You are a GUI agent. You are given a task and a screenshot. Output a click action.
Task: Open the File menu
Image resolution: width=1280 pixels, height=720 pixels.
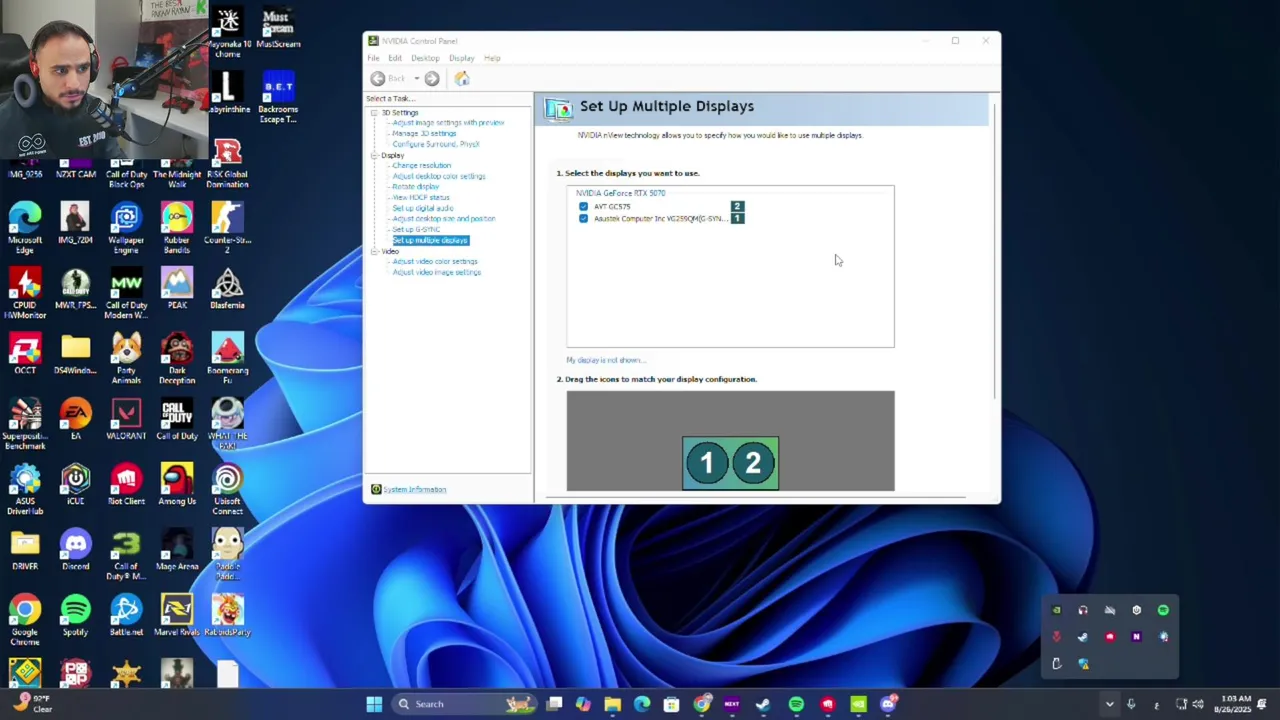click(x=373, y=58)
